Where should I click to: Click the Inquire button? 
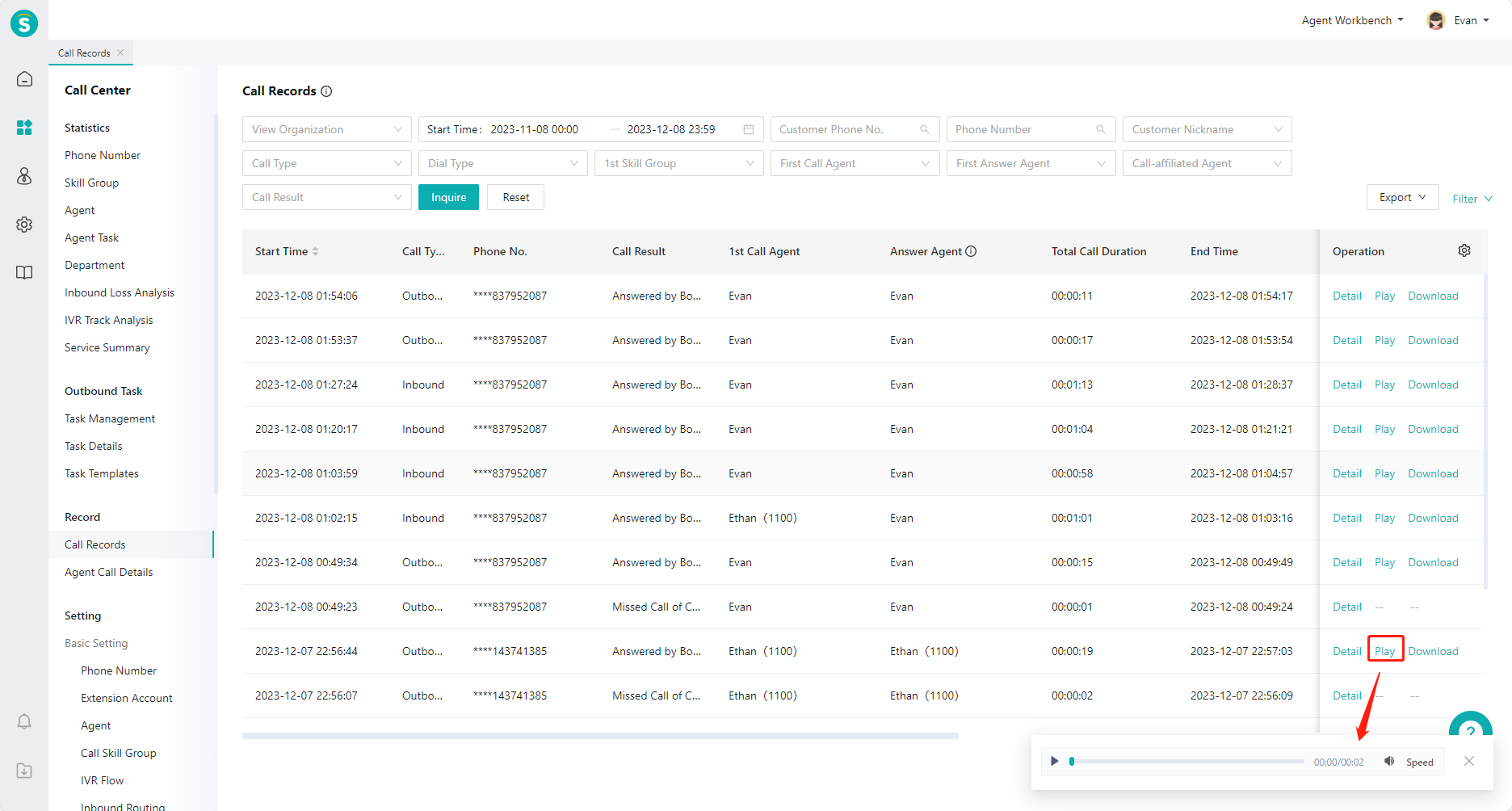tap(448, 197)
